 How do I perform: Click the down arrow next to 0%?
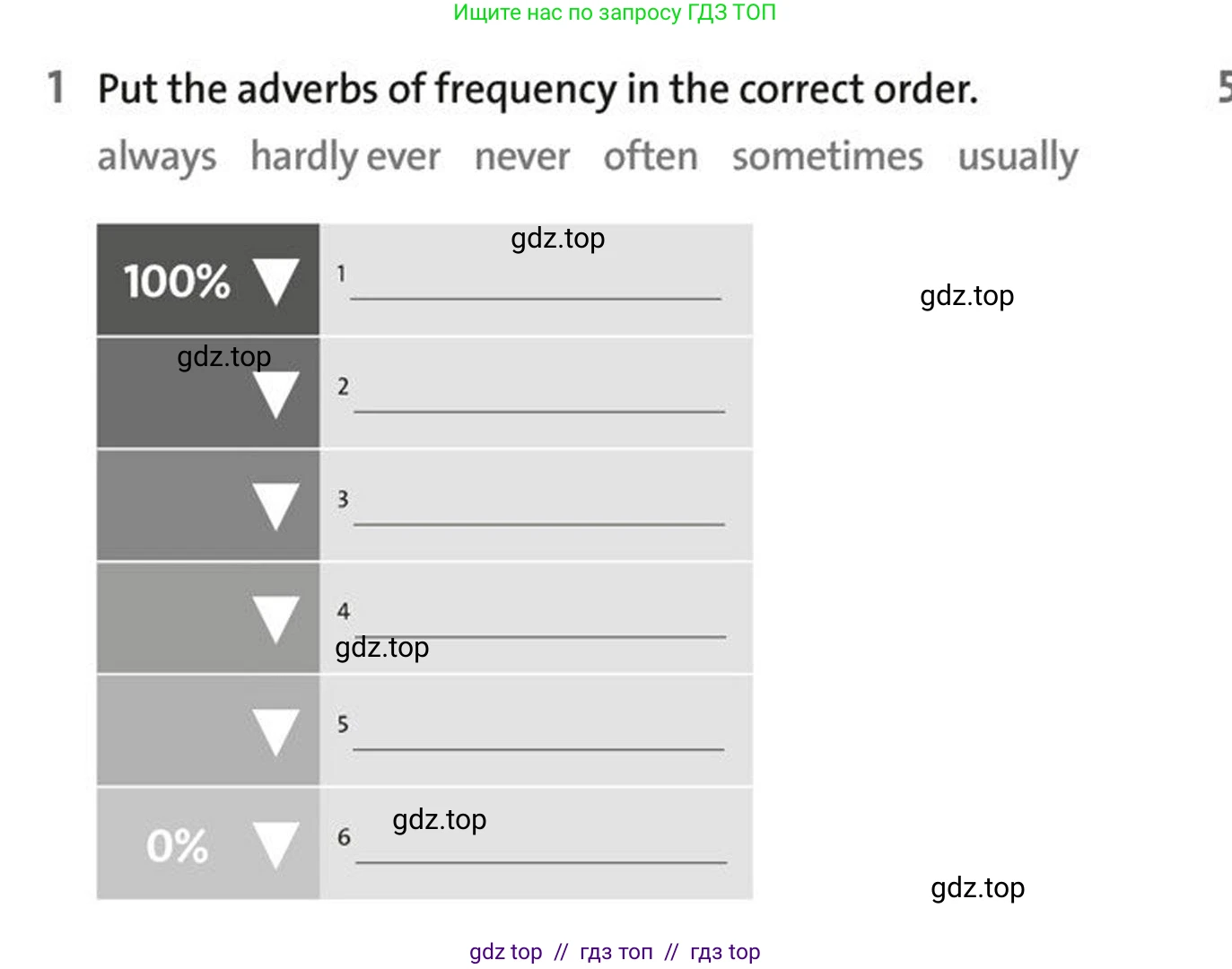click(x=275, y=845)
